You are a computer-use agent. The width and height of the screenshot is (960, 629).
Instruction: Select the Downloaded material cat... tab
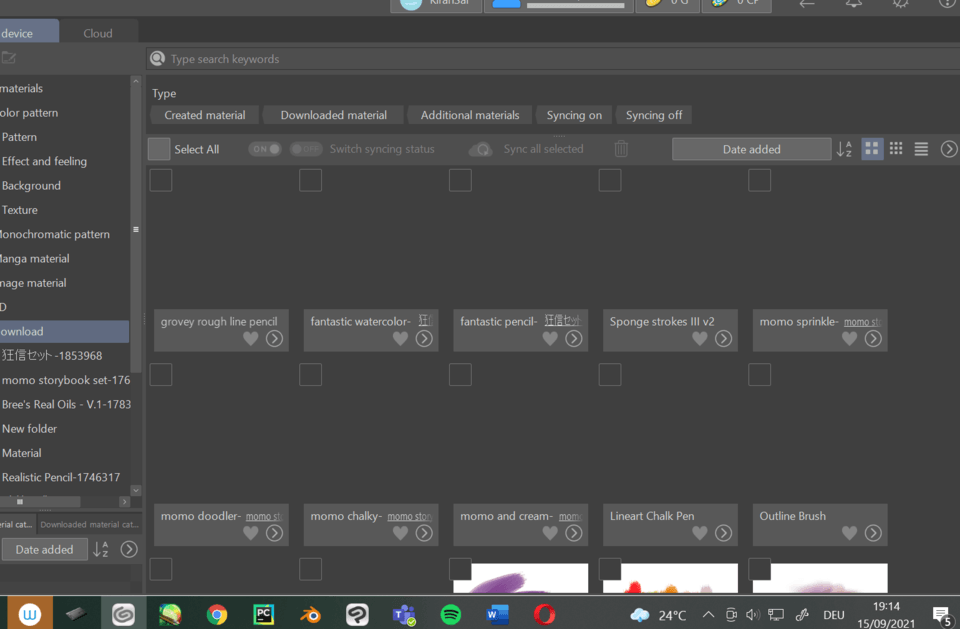pyautogui.click(x=89, y=524)
